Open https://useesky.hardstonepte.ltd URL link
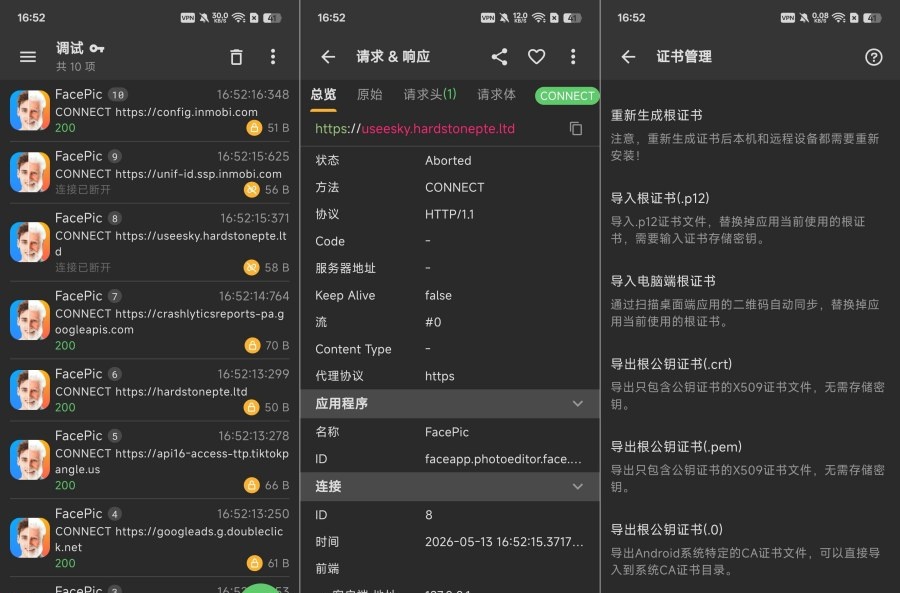 [414, 129]
